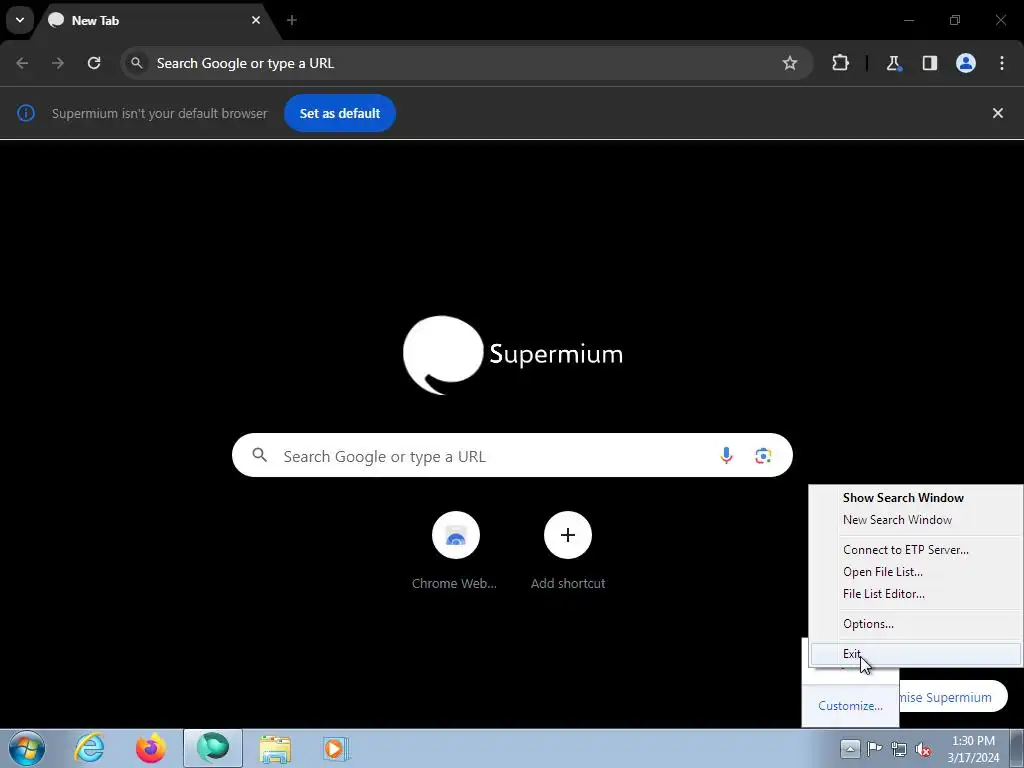1024x768 pixels.
Task: Open the Extensions puzzle icon
Action: pos(840,63)
